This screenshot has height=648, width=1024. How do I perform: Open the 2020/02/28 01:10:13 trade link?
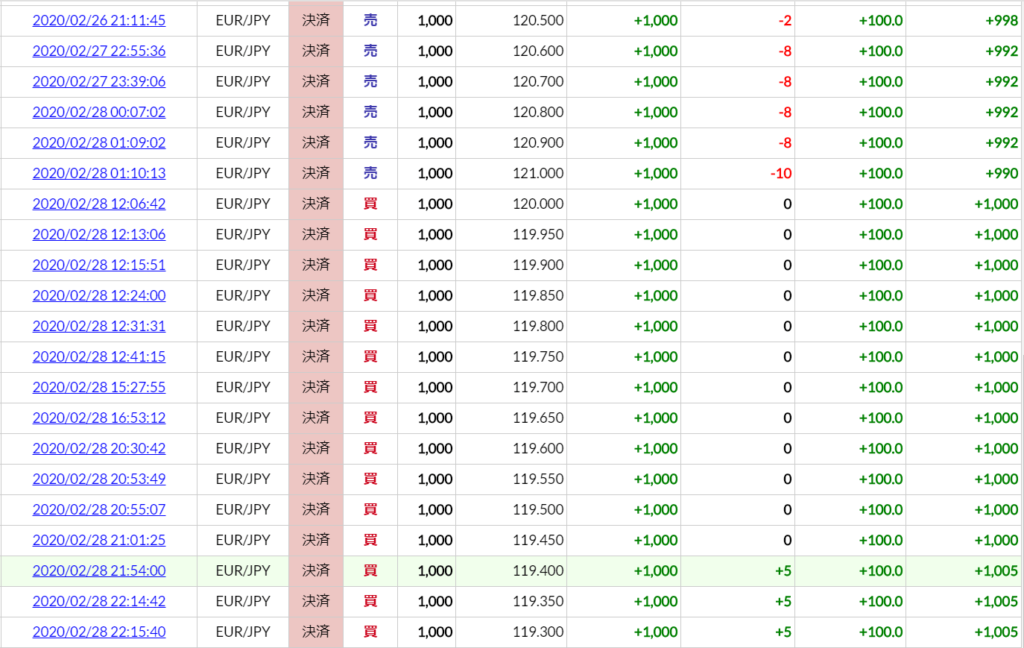click(x=99, y=173)
